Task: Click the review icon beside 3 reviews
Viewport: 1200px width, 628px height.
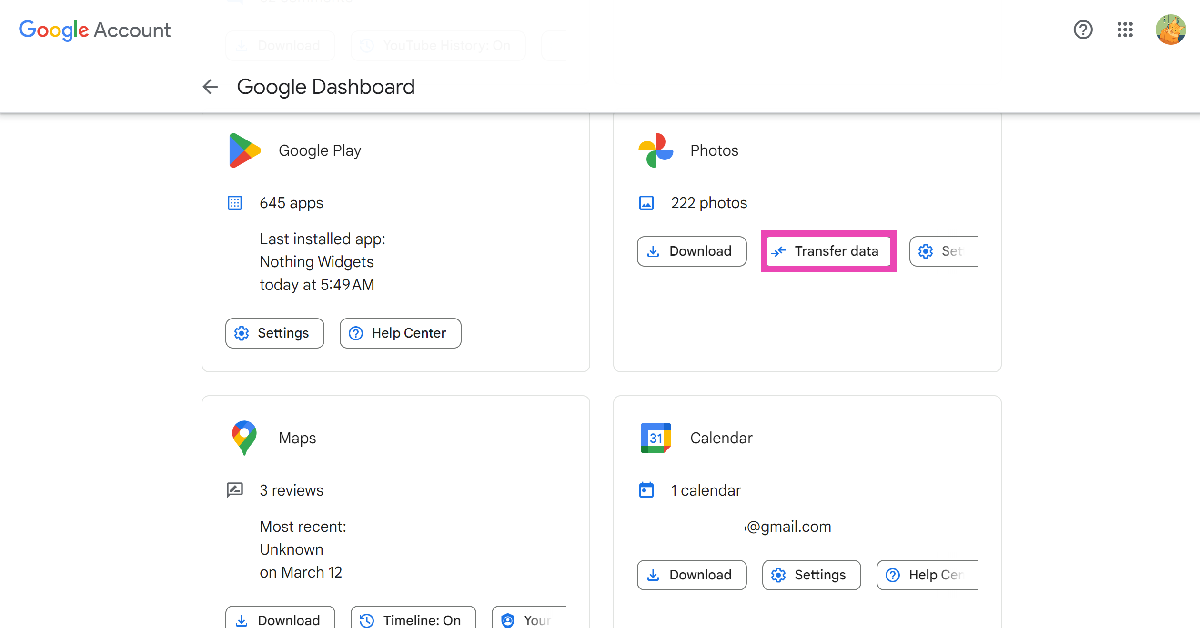Action: [235, 491]
